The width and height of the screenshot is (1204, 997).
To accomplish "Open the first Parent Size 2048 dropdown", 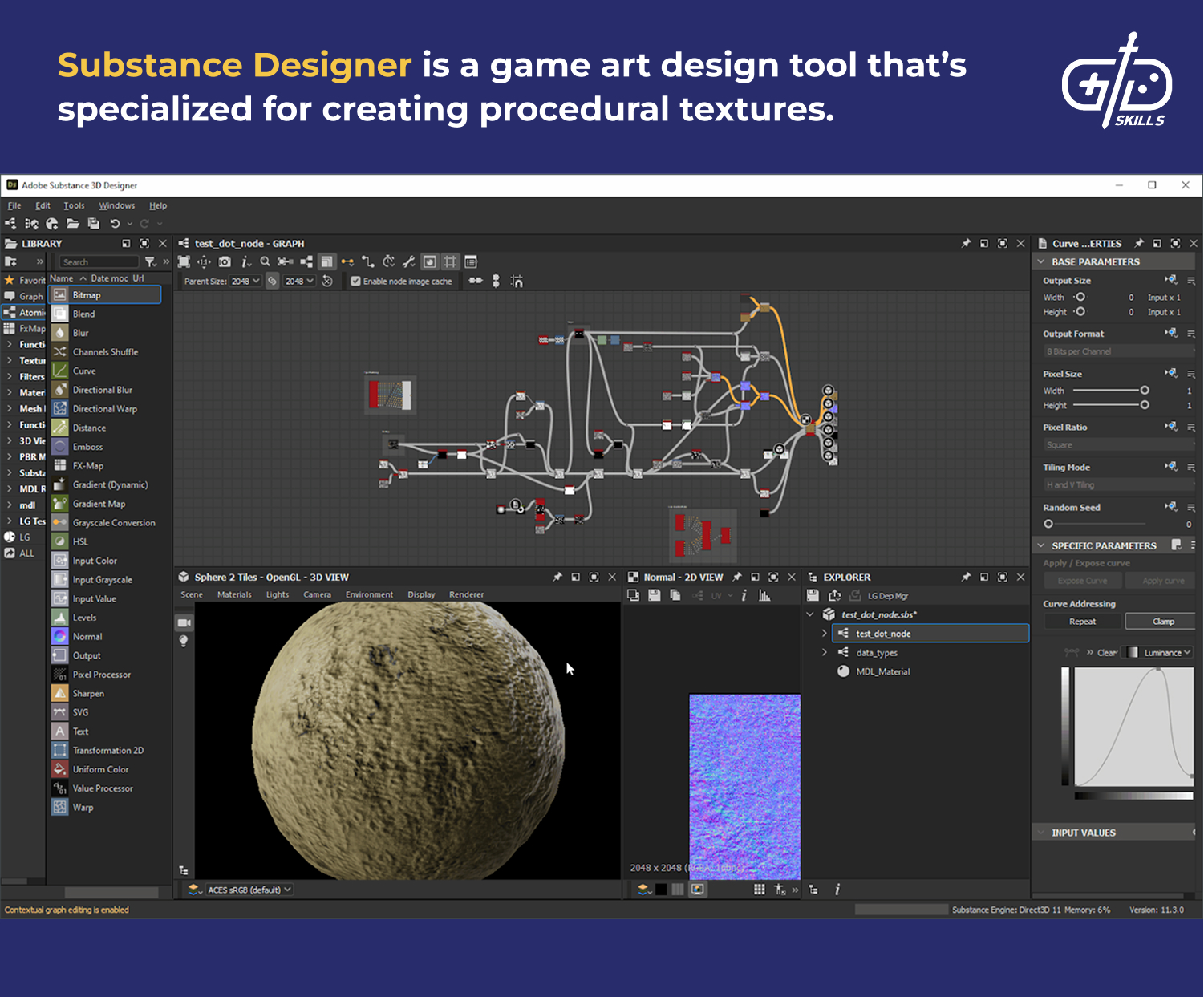I will tap(245, 282).
